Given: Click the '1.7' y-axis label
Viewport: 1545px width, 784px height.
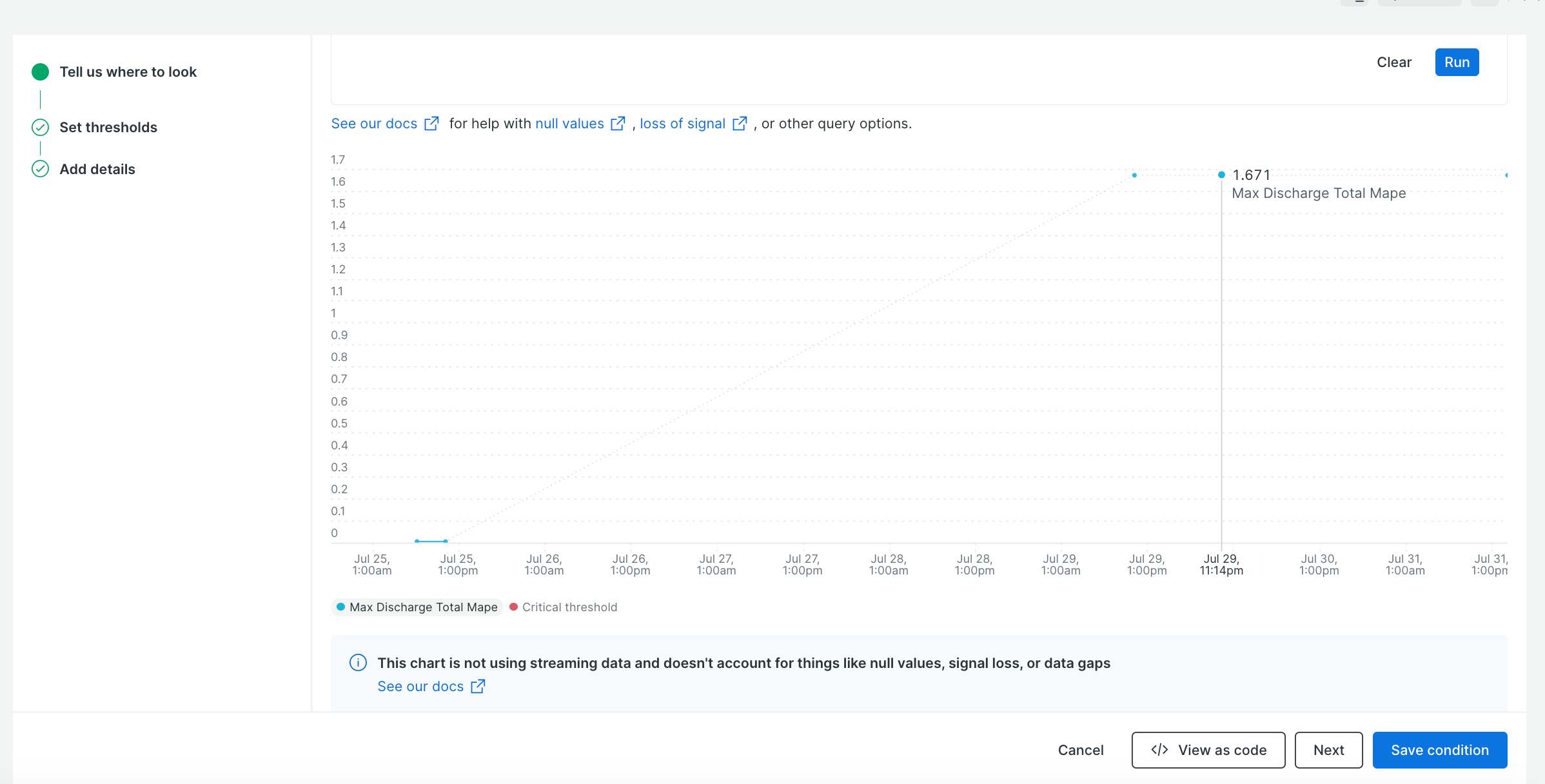Looking at the screenshot, I should pos(338,159).
